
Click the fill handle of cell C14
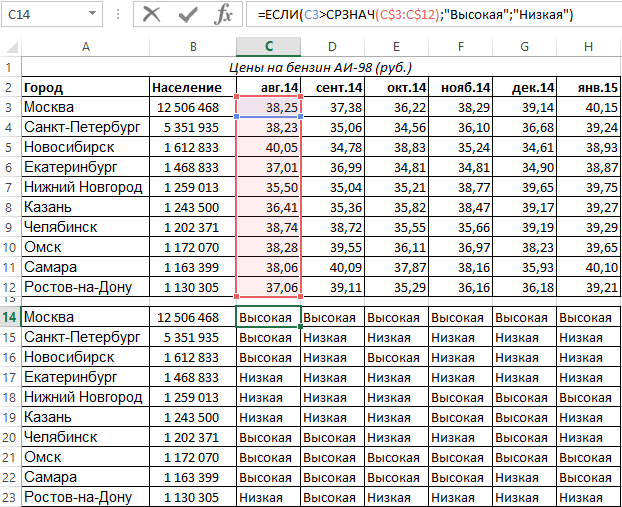point(301,327)
